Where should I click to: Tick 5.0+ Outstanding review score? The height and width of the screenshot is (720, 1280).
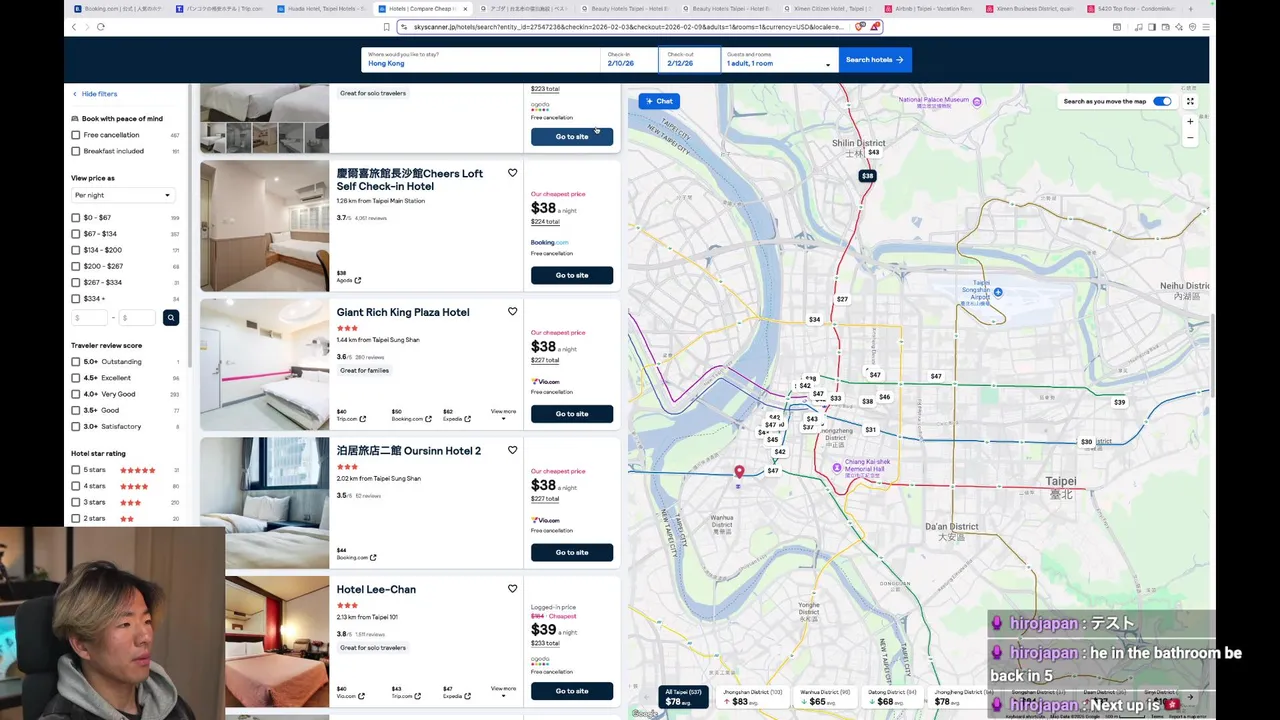(x=76, y=361)
